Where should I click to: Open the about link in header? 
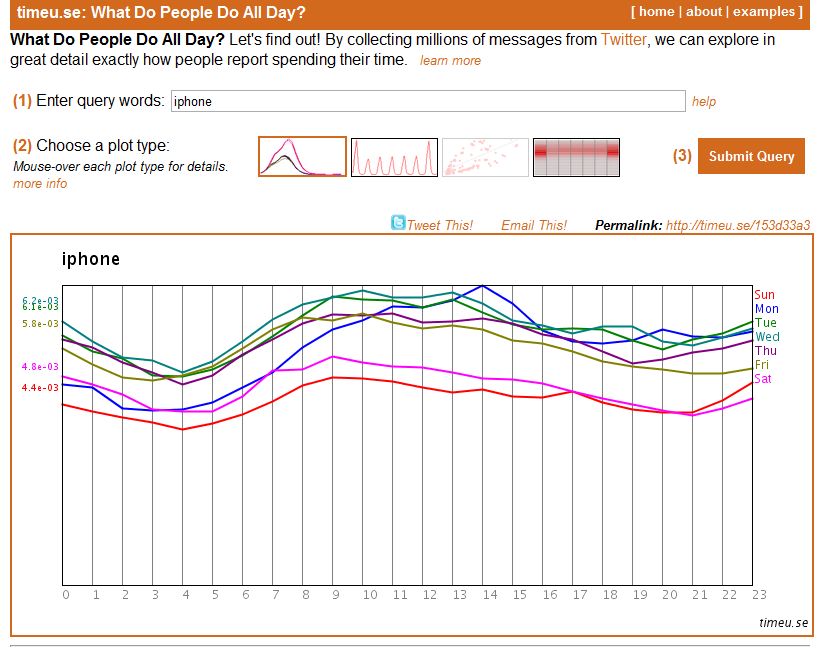pyautogui.click(x=703, y=12)
